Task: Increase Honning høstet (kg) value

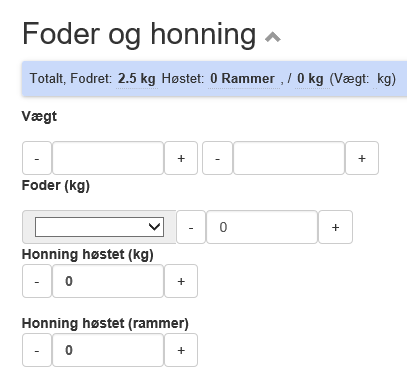Action: pos(181,281)
